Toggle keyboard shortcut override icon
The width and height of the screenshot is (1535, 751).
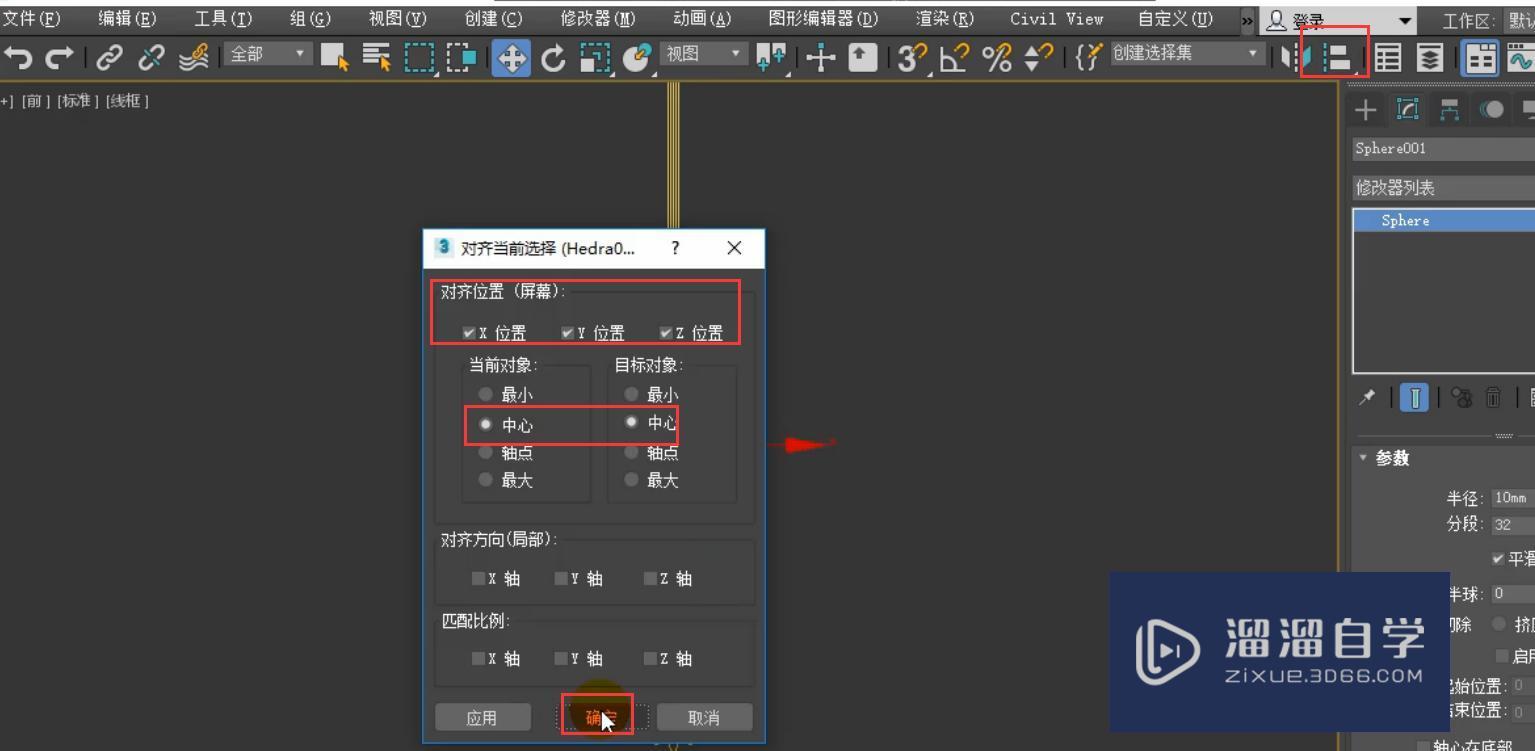(x=862, y=58)
